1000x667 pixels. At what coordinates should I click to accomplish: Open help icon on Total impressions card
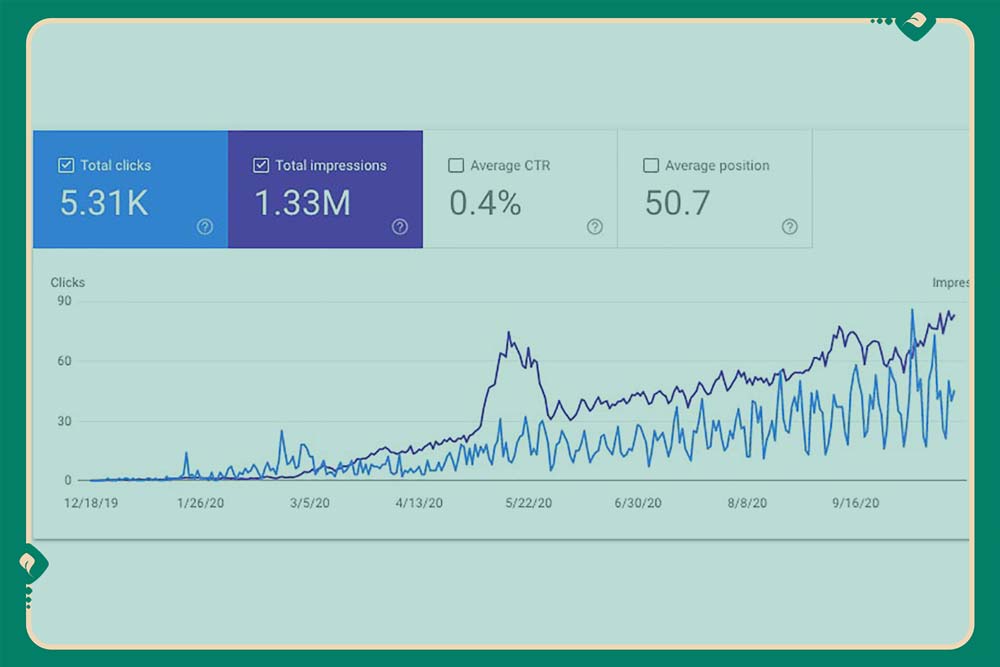point(400,227)
